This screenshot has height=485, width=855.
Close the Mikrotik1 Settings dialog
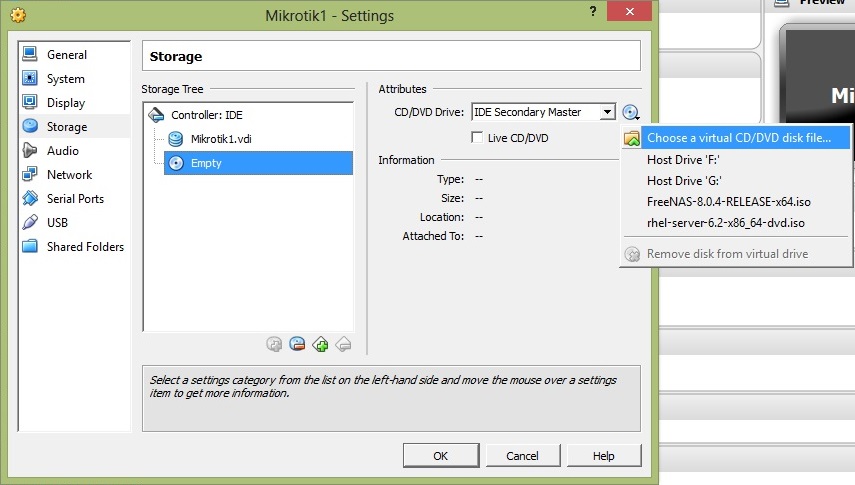629,11
